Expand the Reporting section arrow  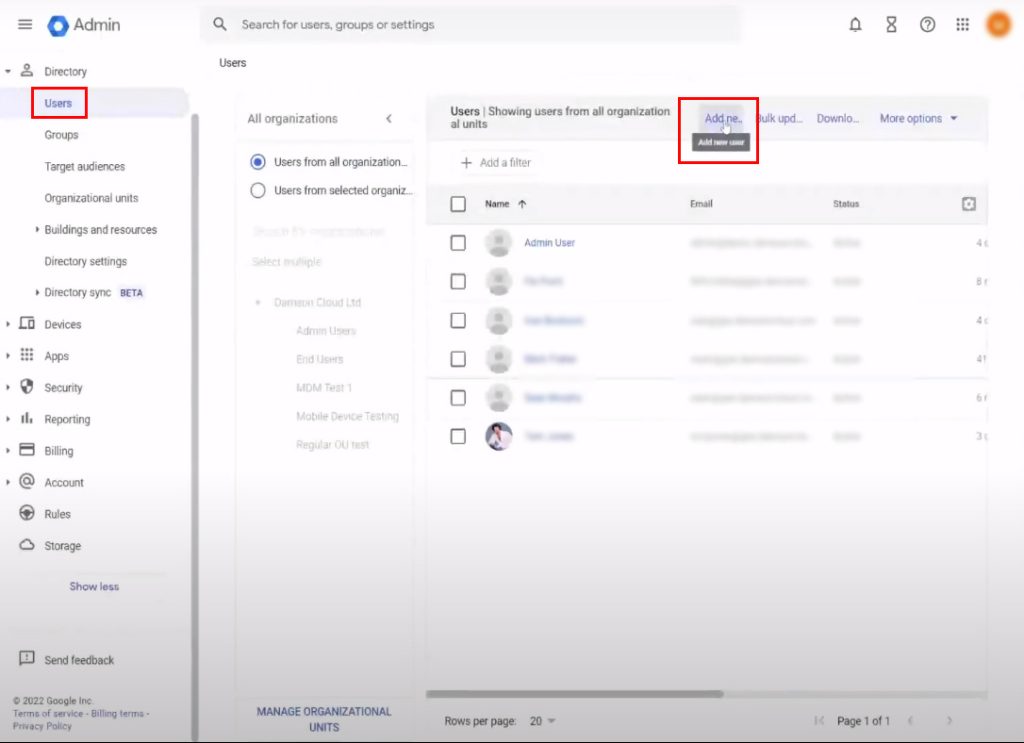click(x=8, y=419)
